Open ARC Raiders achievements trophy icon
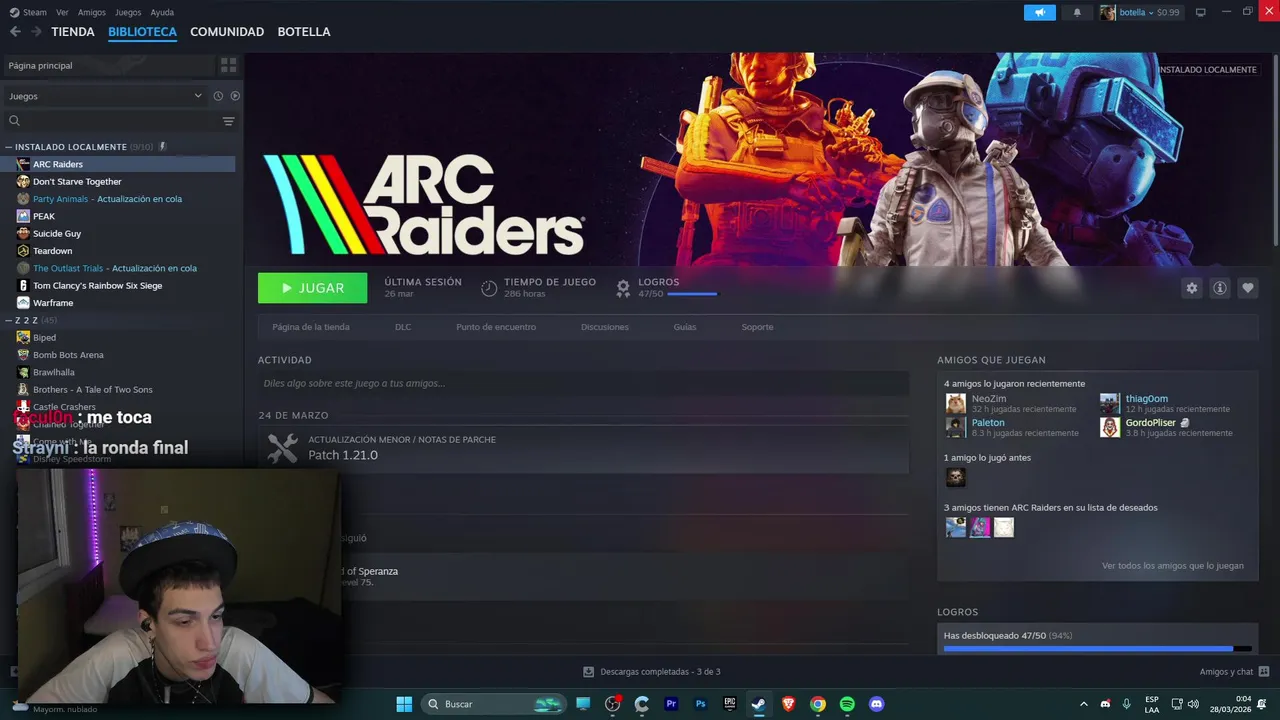 623,288
